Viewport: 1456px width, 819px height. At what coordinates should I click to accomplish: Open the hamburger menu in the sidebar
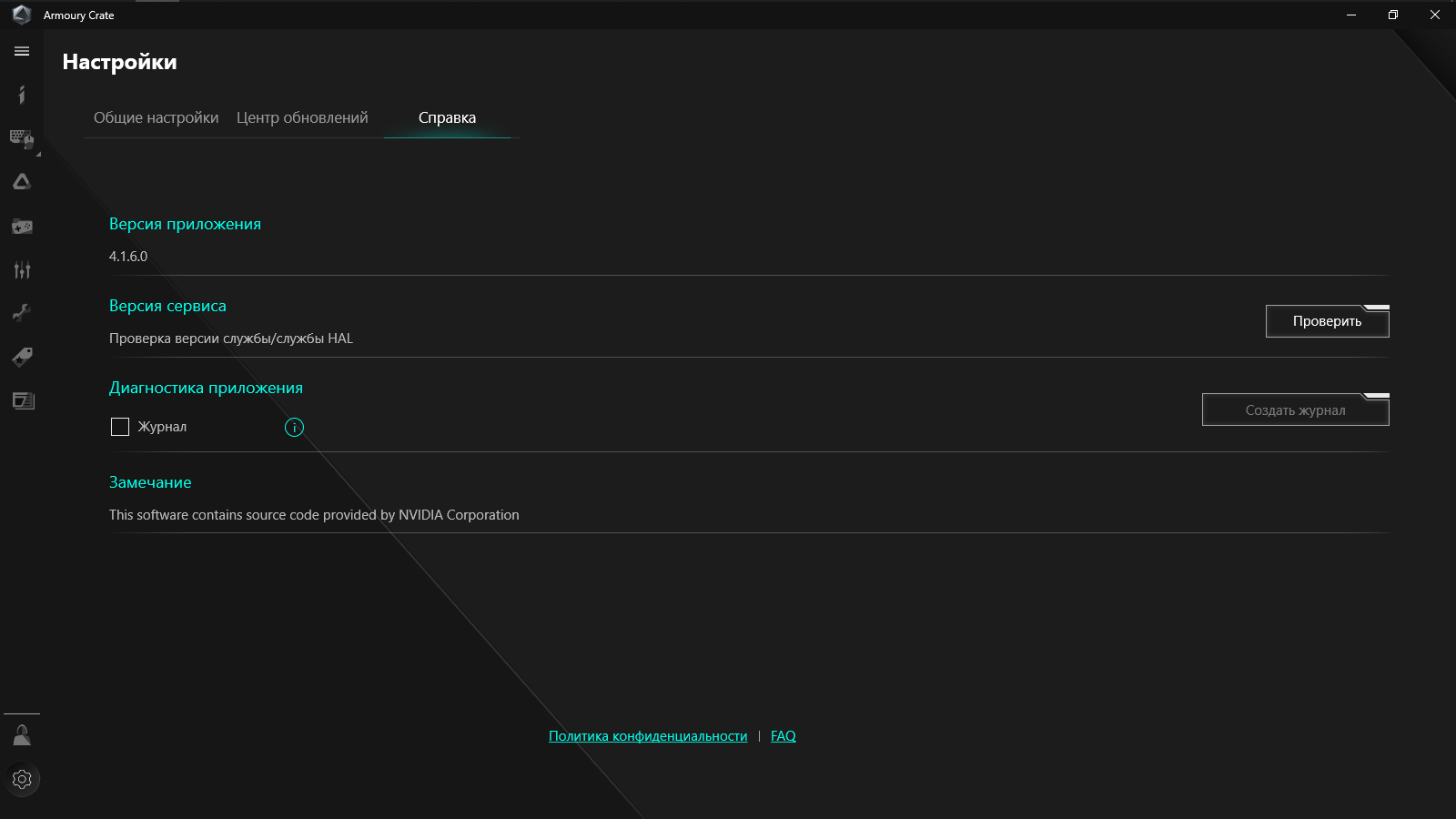[x=22, y=52]
